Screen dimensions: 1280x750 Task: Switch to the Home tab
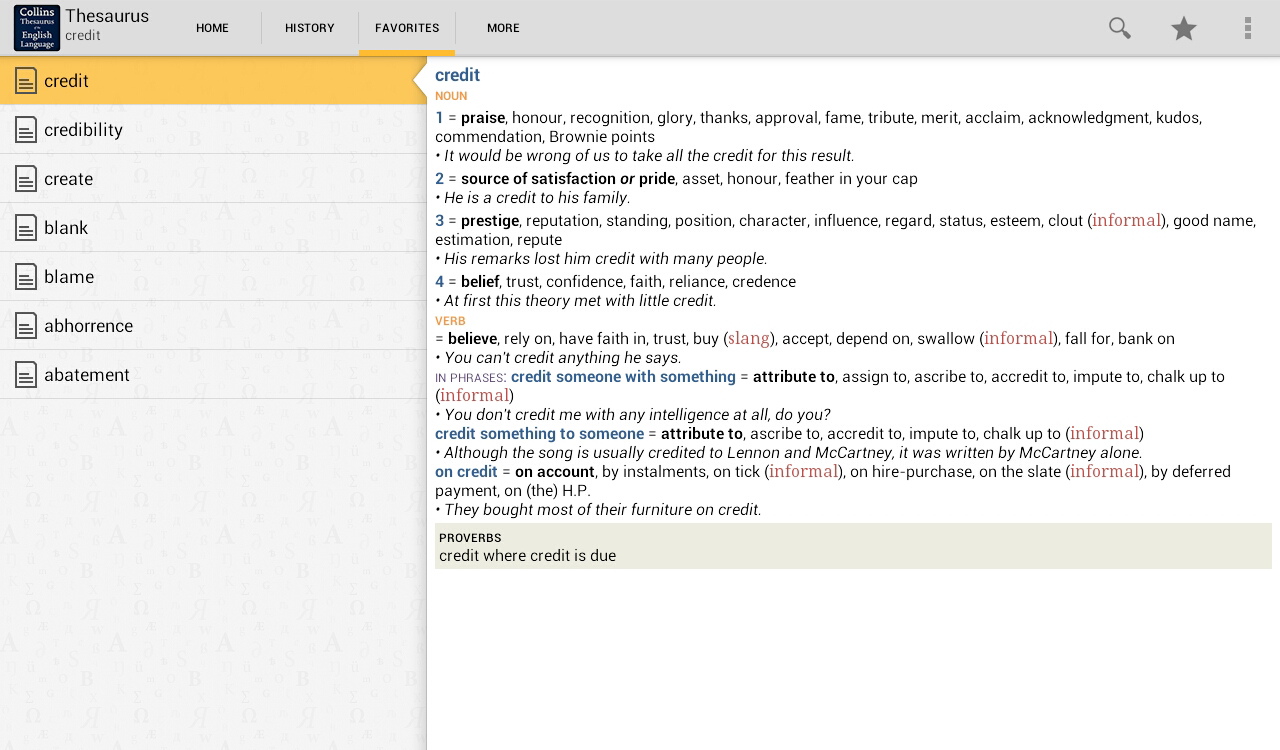point(212,28)
